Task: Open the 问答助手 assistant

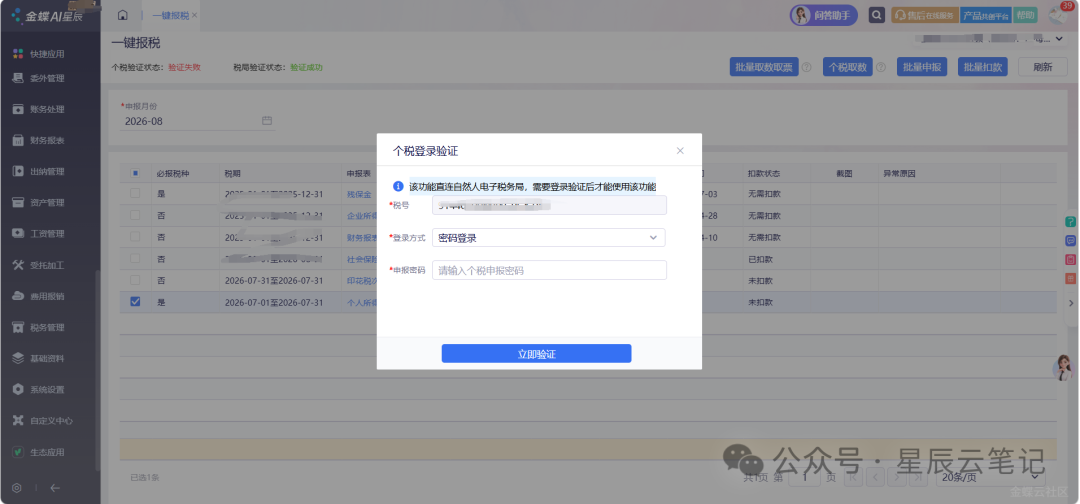Action: click(823, 15)
